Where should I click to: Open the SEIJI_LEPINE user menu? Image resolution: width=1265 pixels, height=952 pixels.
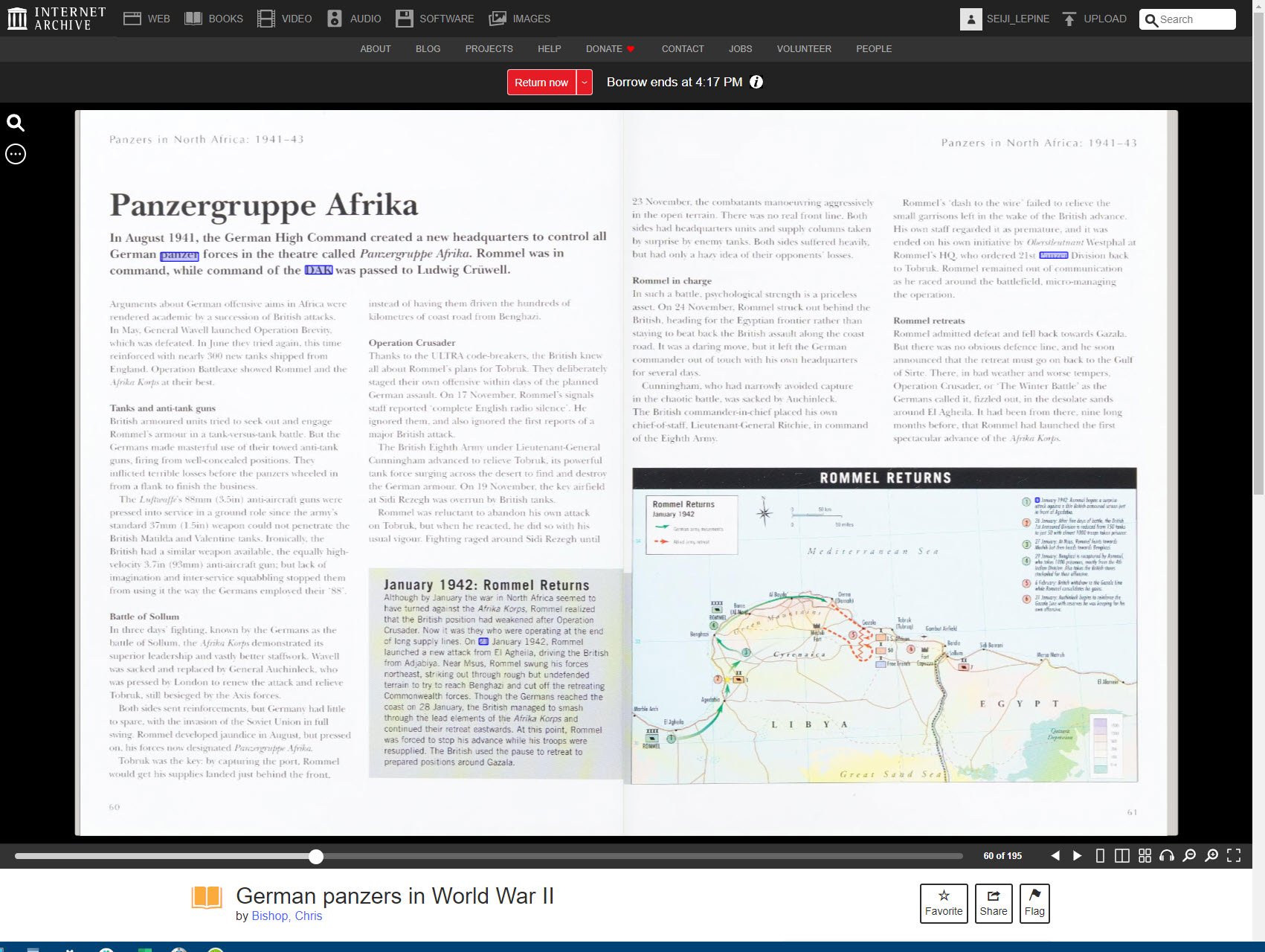[1005, 19]
